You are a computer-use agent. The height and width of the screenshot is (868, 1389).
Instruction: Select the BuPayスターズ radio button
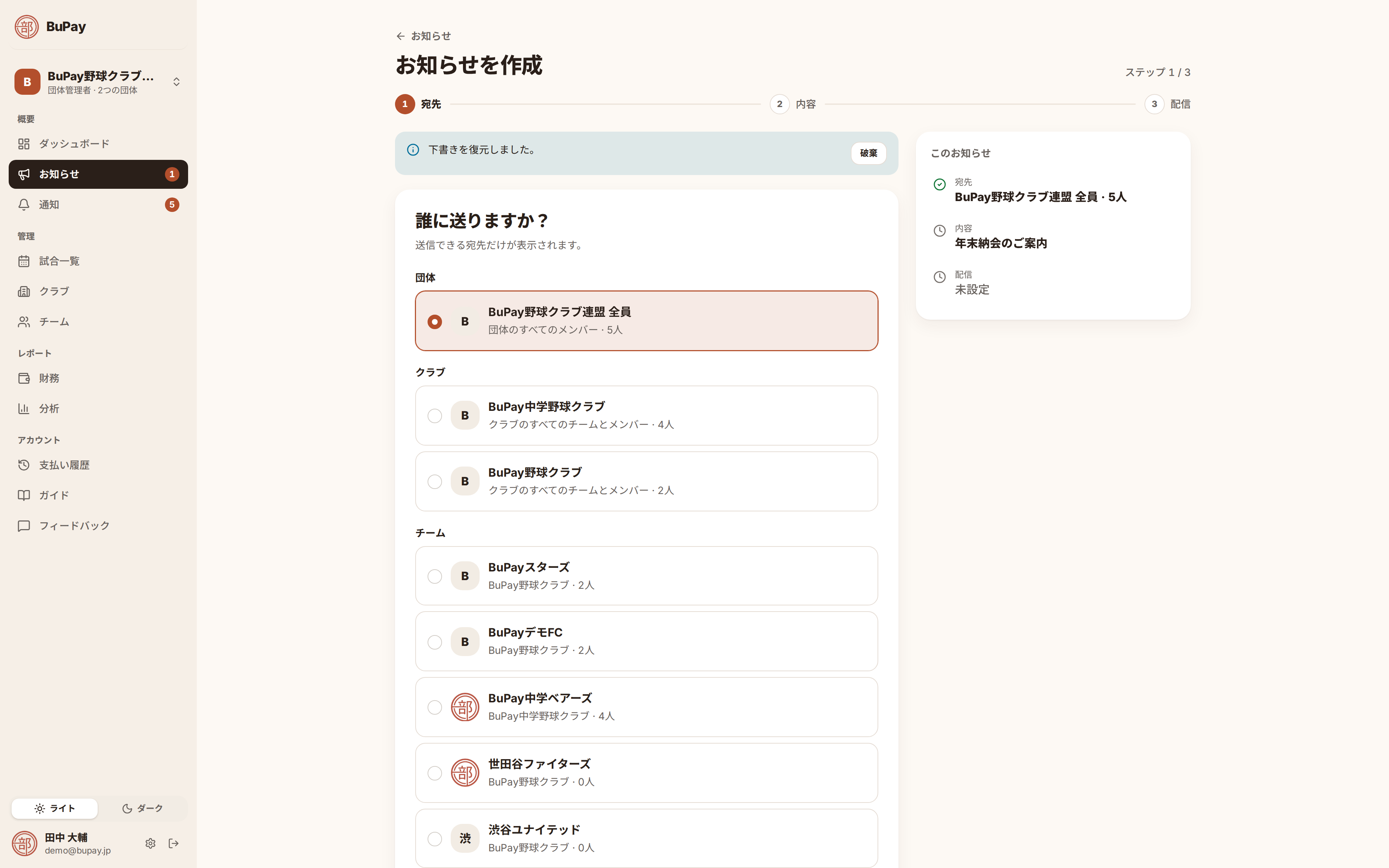pos(434,576)
